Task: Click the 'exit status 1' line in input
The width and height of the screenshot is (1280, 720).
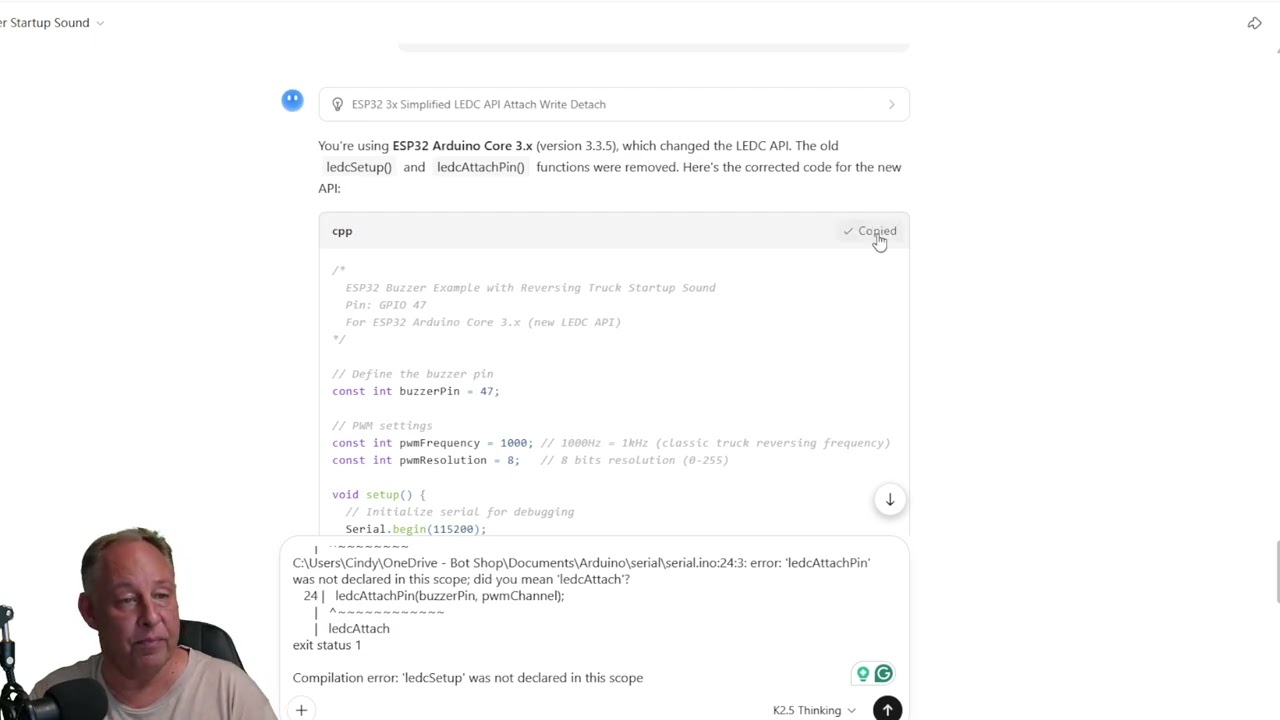Action: [x=327, y=645]
